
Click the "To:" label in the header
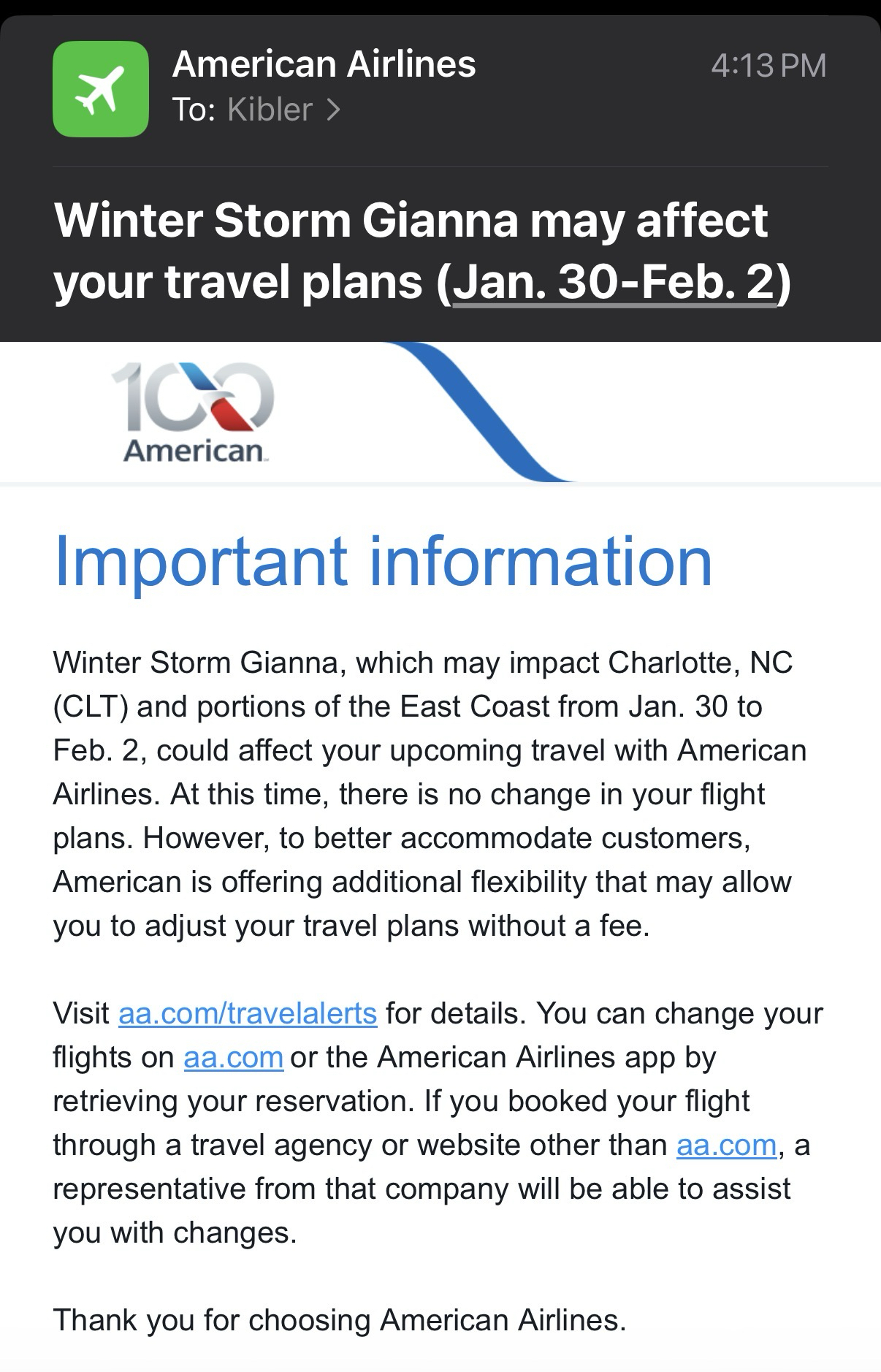[x=194, y=110]
